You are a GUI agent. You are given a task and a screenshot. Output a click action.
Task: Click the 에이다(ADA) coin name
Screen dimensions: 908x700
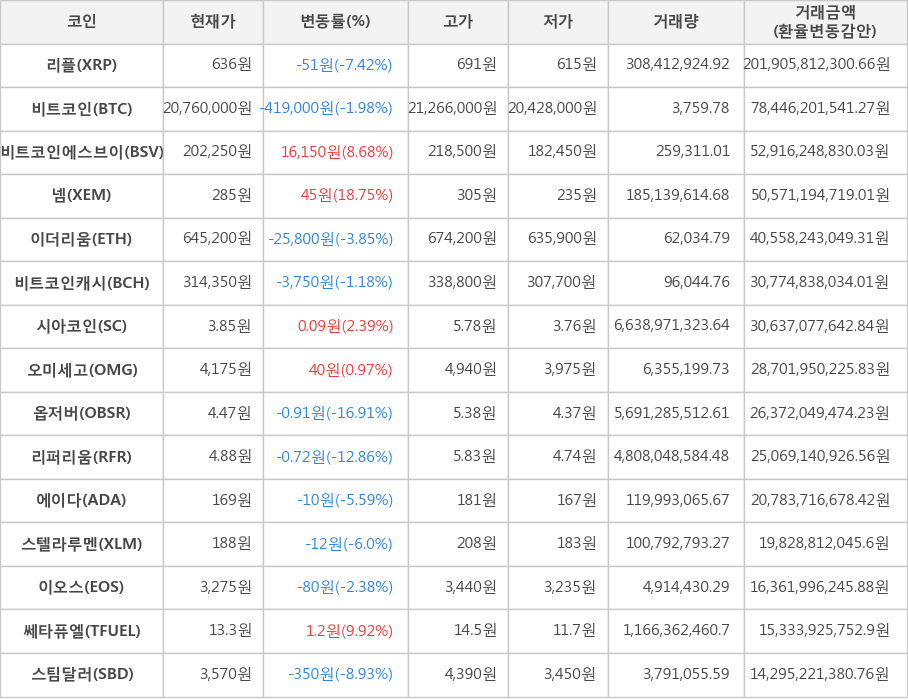pyautogui.click(x=82, y=500)
